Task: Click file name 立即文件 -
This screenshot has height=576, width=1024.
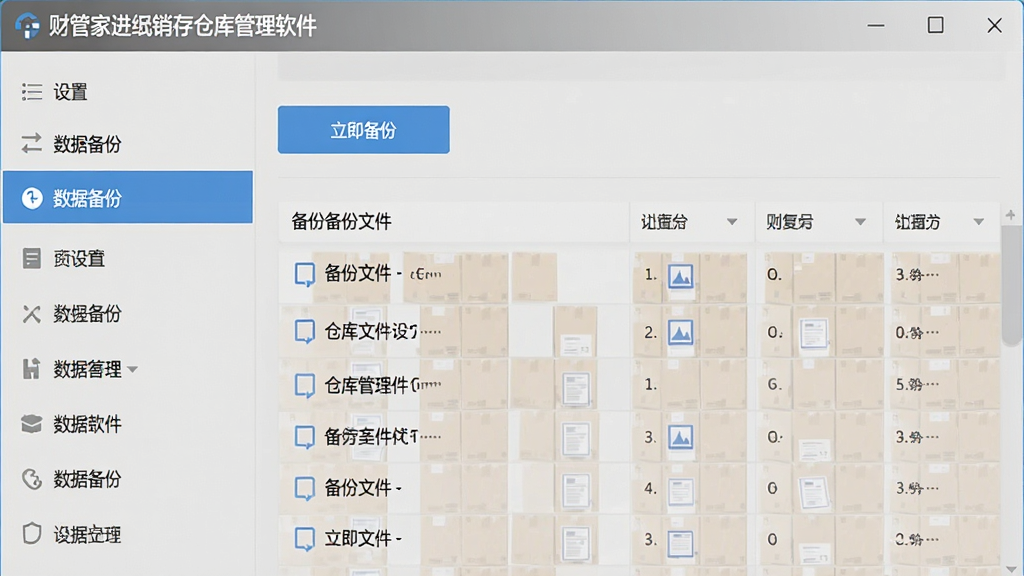Action: 363,539
